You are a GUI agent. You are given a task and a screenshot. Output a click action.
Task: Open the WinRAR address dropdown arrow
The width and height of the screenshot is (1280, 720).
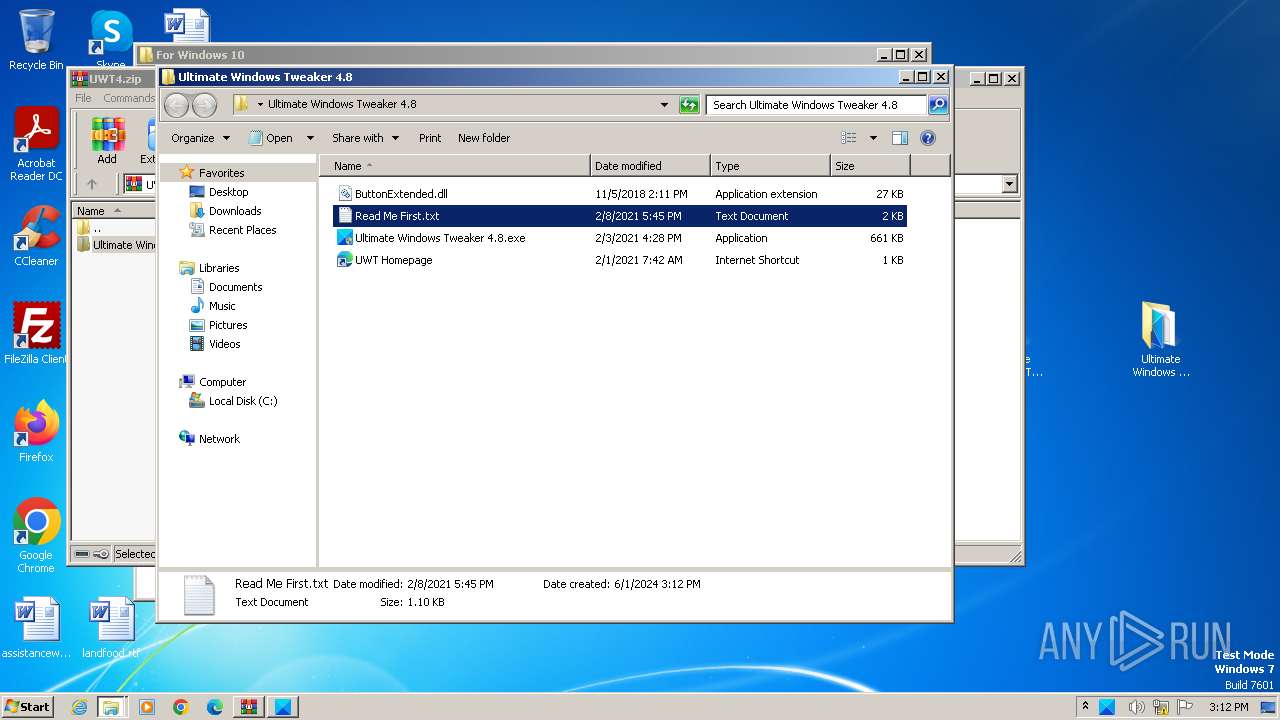1009,184
